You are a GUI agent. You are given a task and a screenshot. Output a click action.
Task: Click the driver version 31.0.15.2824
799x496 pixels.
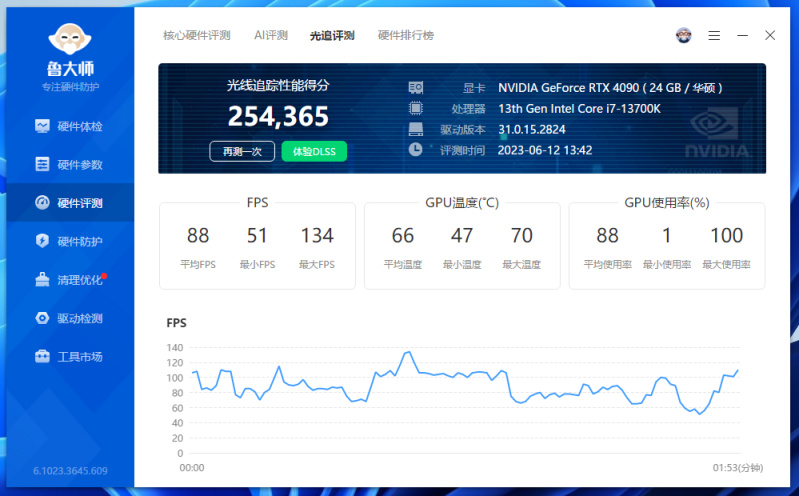(x=531, y=129)
